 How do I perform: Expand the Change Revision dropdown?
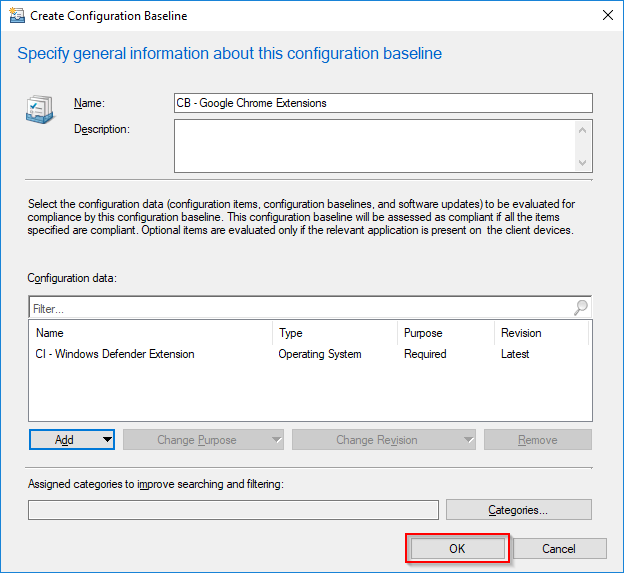384,440
